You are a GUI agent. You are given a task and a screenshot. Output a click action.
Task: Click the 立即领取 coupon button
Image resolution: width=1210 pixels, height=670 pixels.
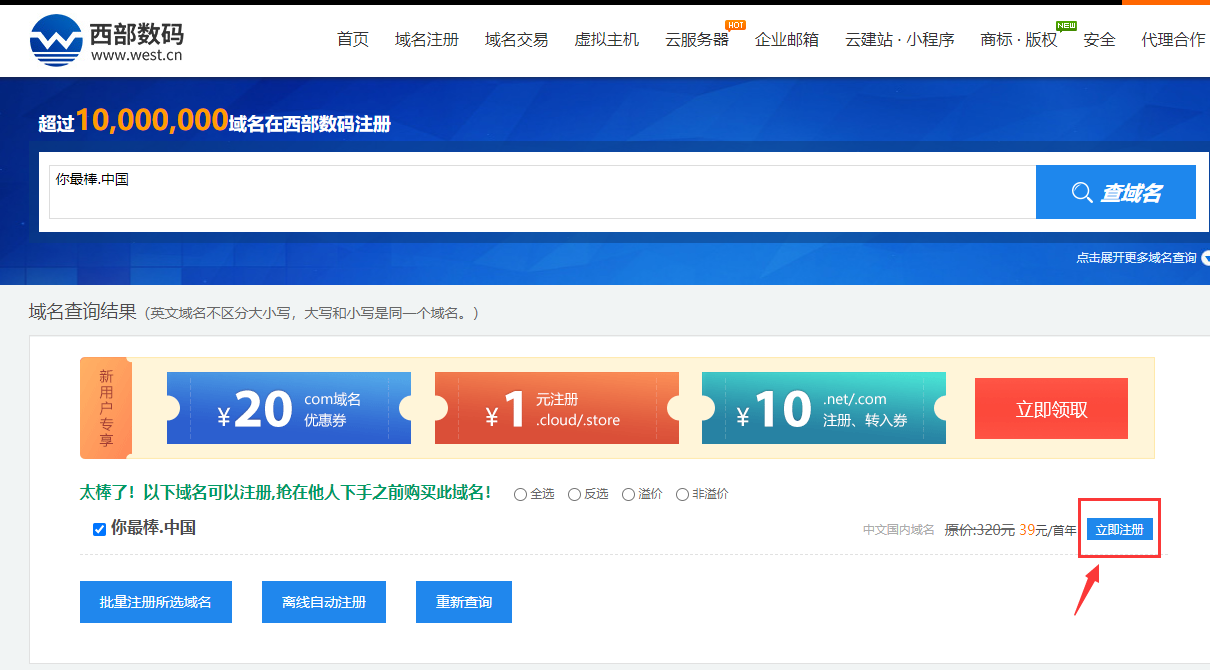click(1051, 408)
